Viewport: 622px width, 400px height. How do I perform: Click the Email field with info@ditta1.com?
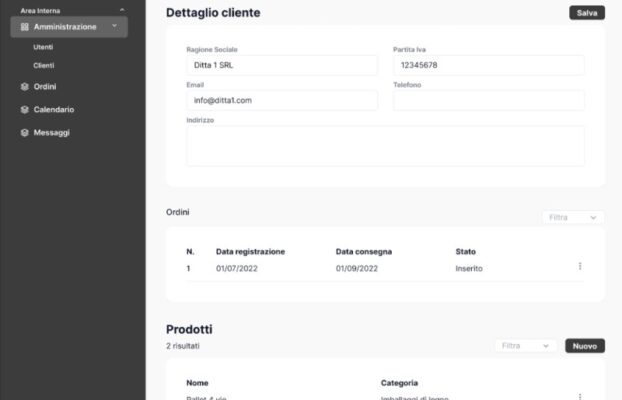[x=281, y=100]
